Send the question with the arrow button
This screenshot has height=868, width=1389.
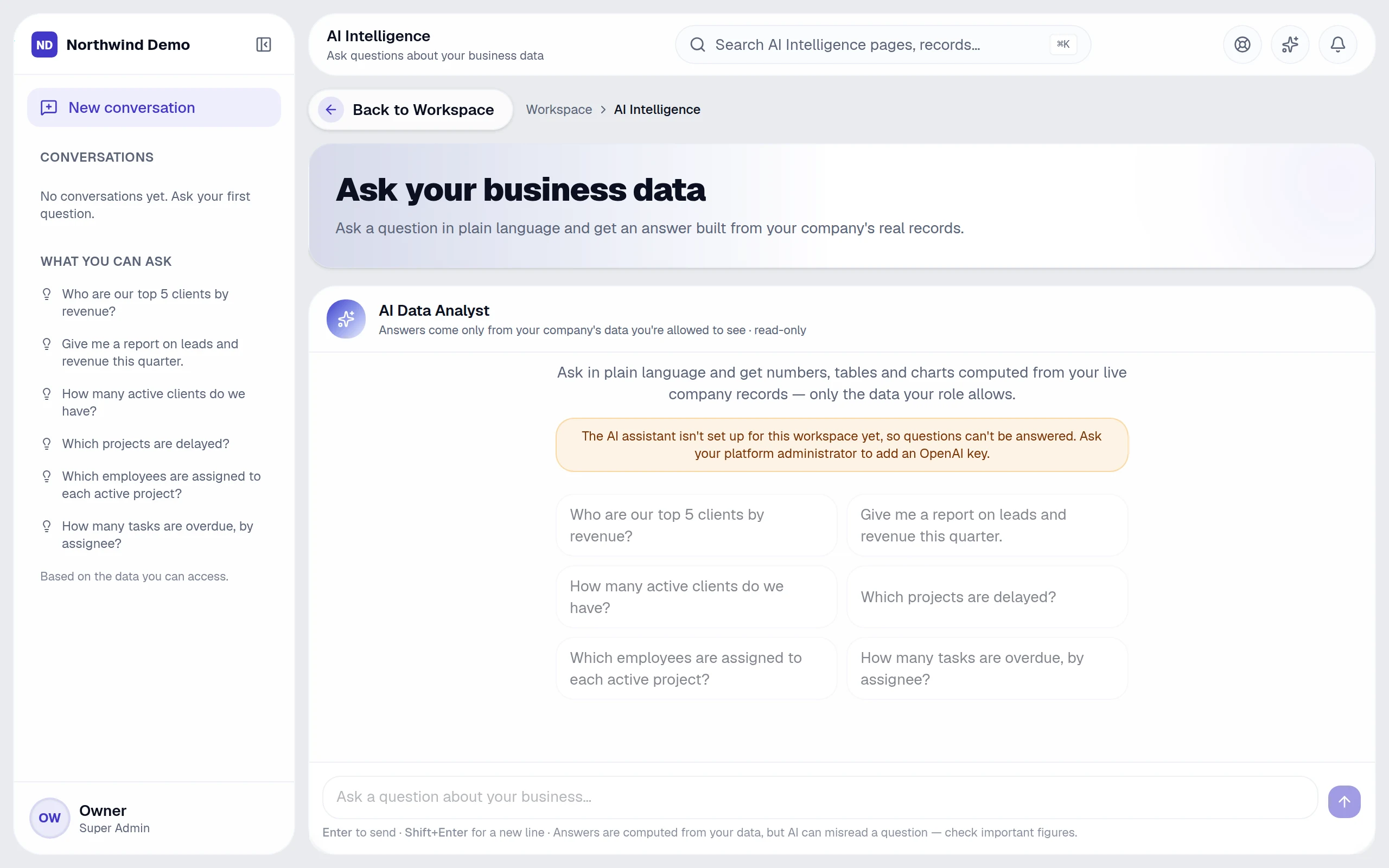click(x=1343, y=801)
